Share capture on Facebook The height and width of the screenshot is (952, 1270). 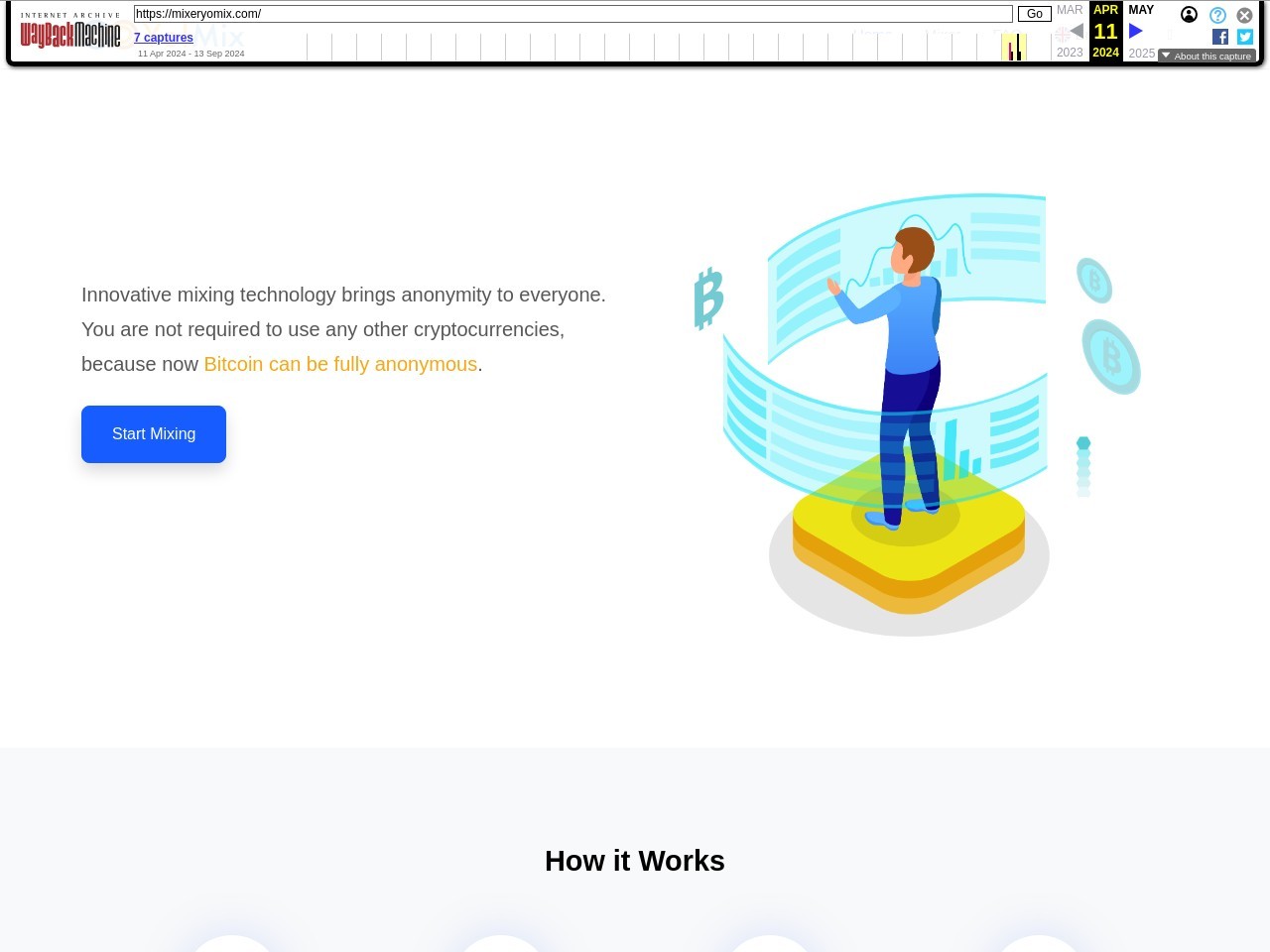[1220, 37]
